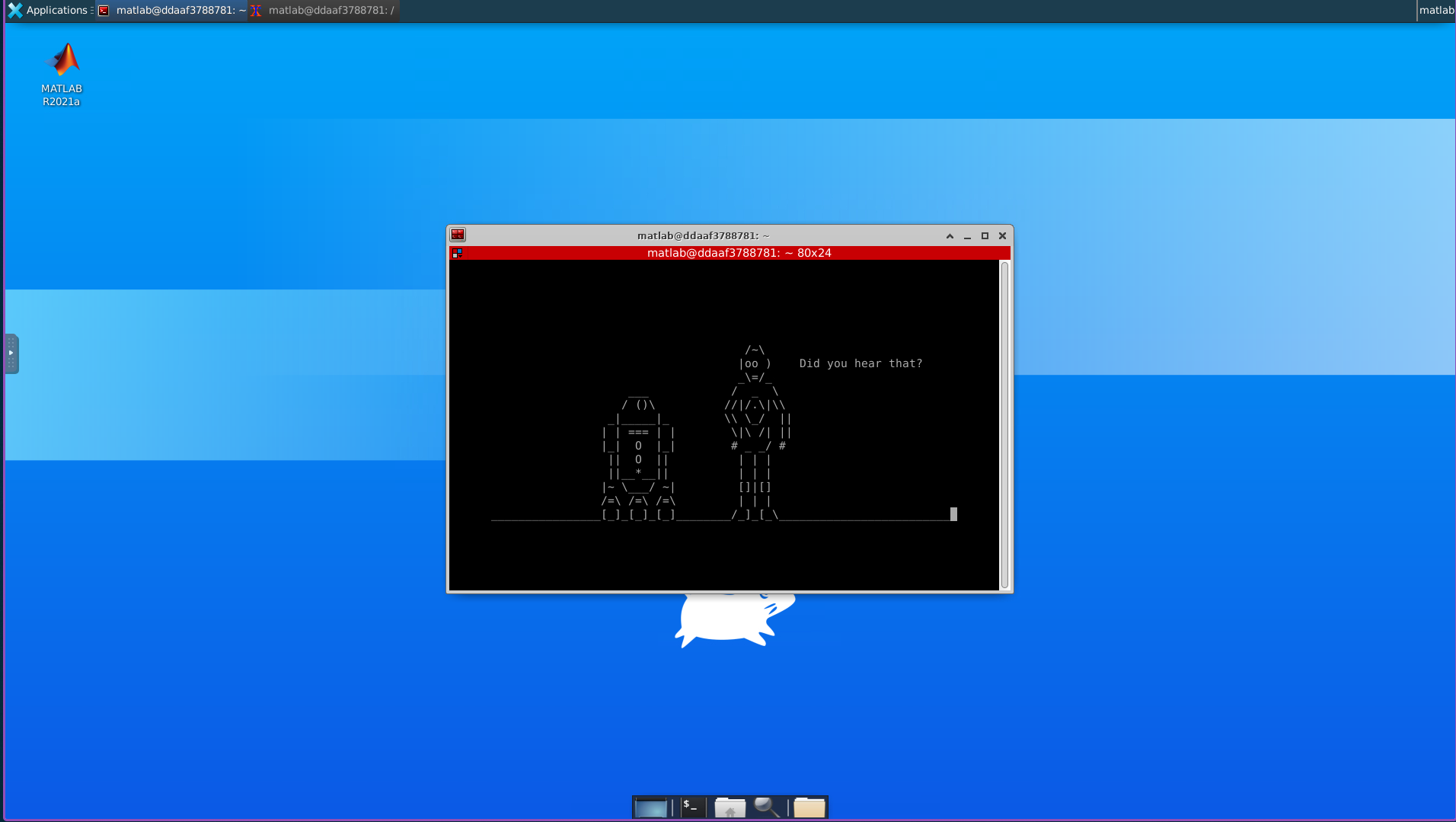Image resolution: width=1456 pixels, height=822 pixels.
Task: Open the beige folder icon in the dock
Action: point(809,808)
